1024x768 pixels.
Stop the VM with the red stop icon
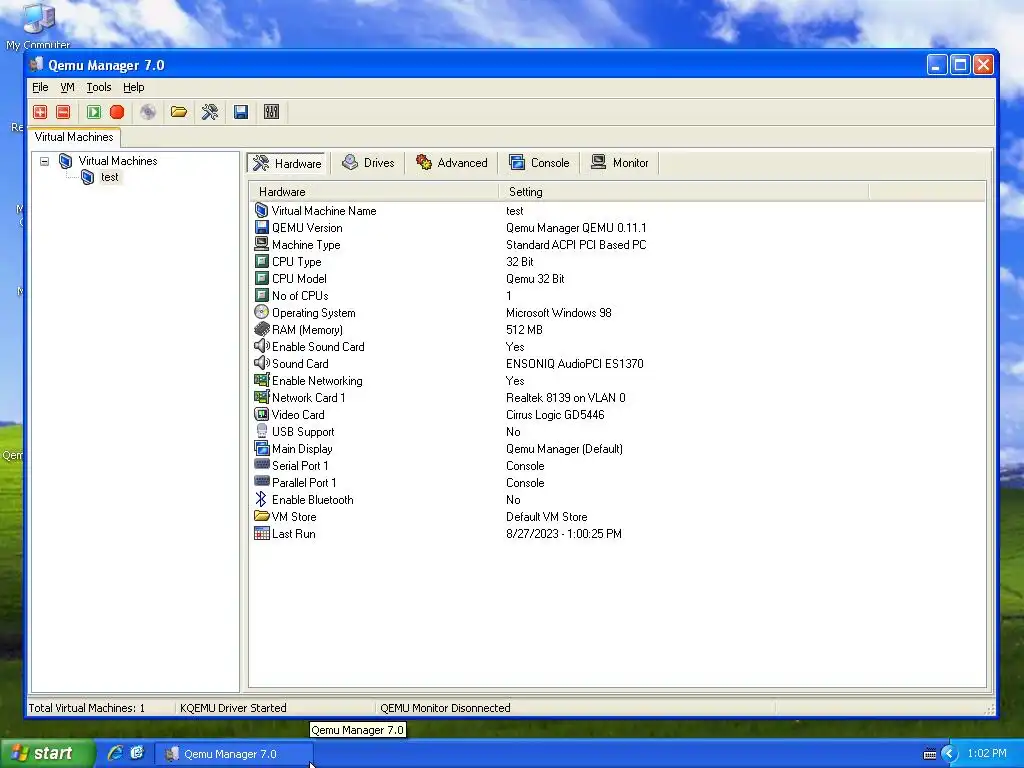117,112
